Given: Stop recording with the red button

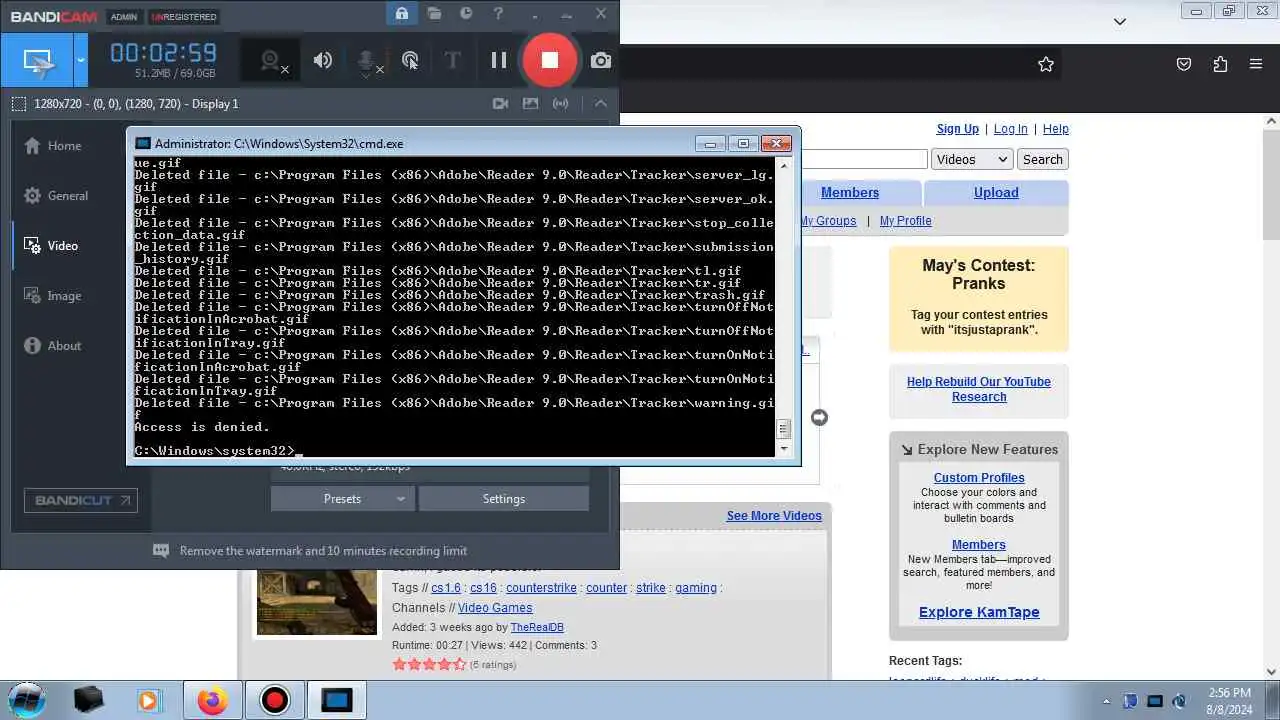Looking at the screenshot, I should click(x=549, y=60).
